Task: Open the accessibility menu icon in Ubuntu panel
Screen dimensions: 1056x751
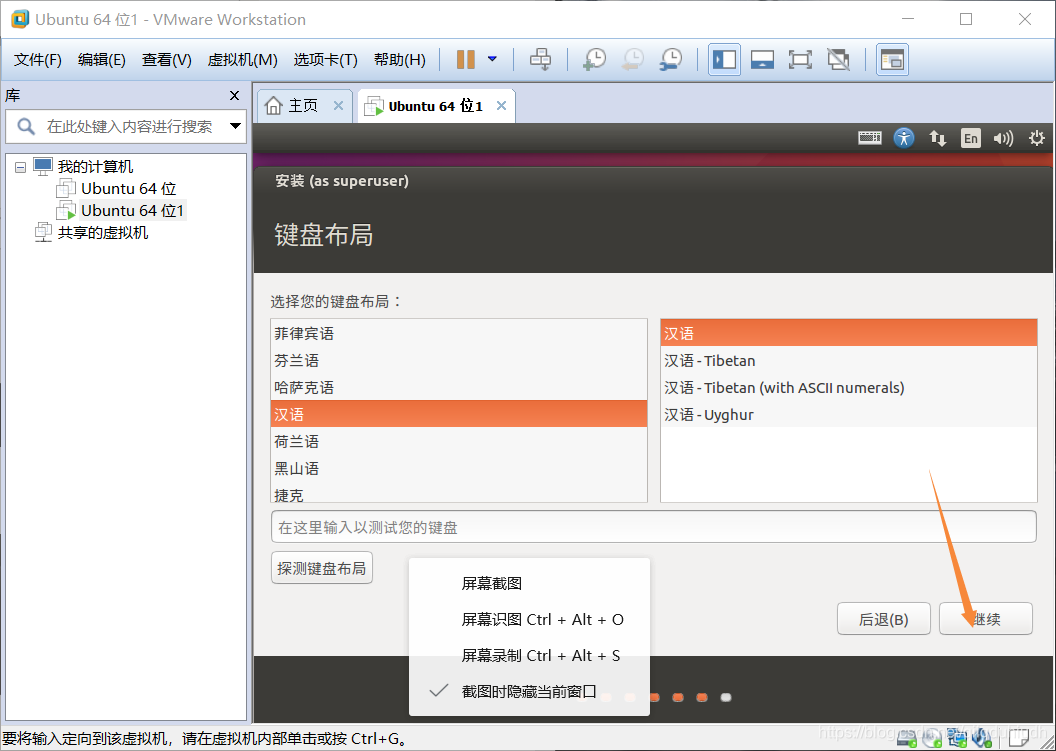Action: point(904,138)
